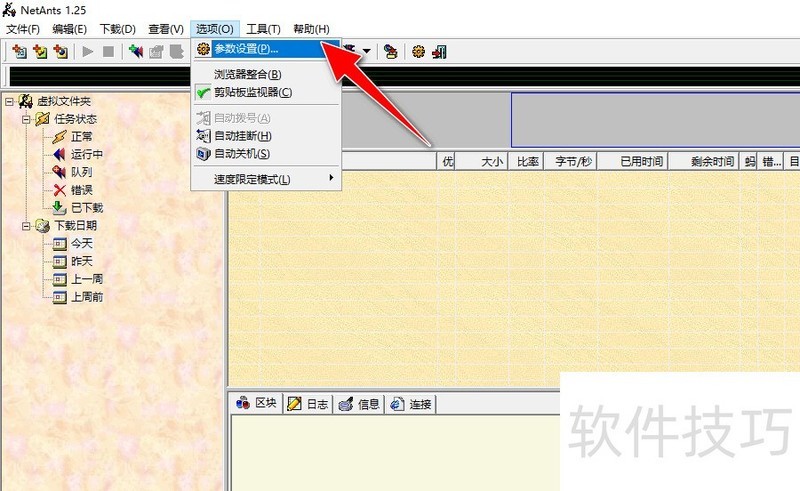This screenshot has height=491, width=800.
Task: Sort by the 蚂 column header
Action: (x=749, y=162)
